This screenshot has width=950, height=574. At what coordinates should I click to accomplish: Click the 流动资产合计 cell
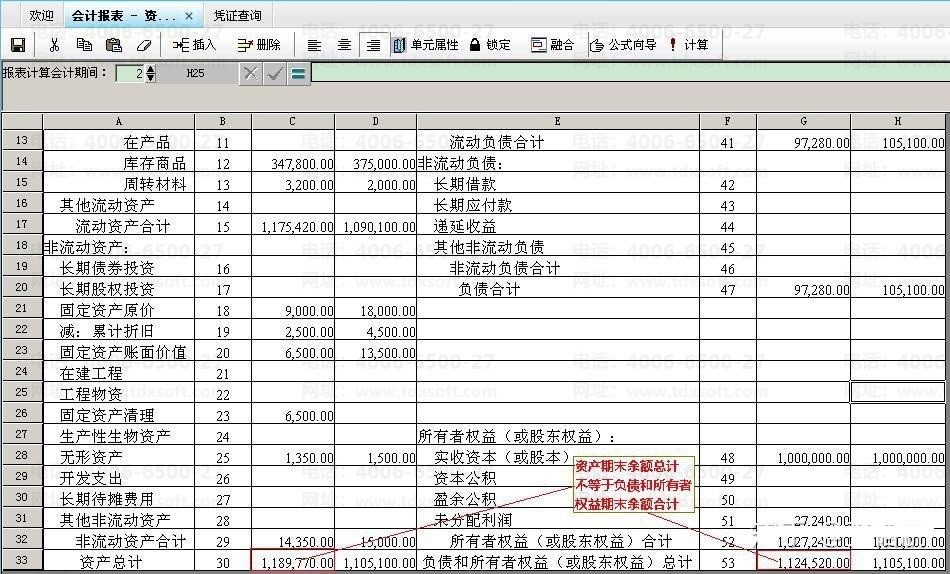pyautogui.click(x=119, y=225)
